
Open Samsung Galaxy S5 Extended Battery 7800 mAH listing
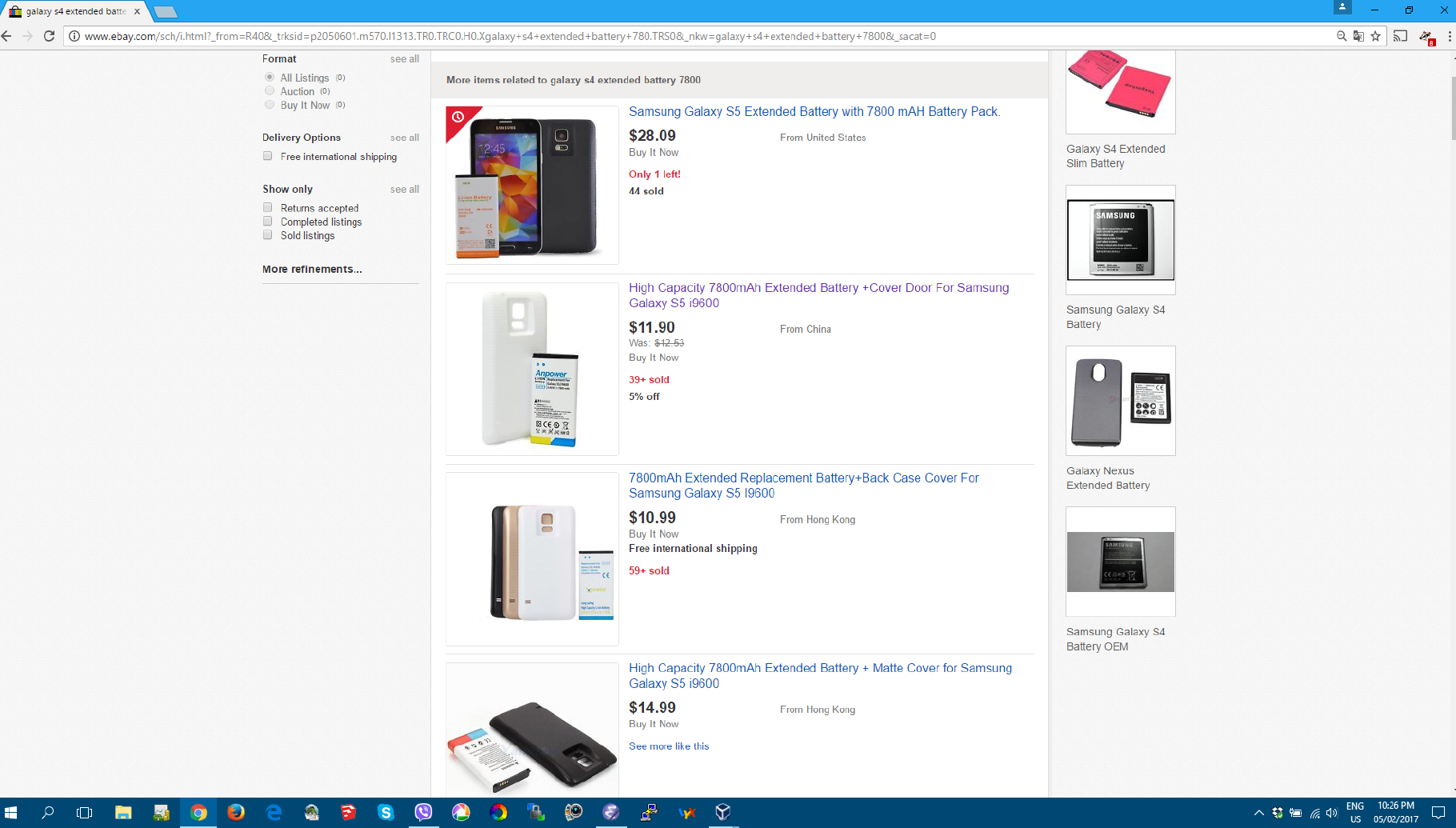point(814,112)
